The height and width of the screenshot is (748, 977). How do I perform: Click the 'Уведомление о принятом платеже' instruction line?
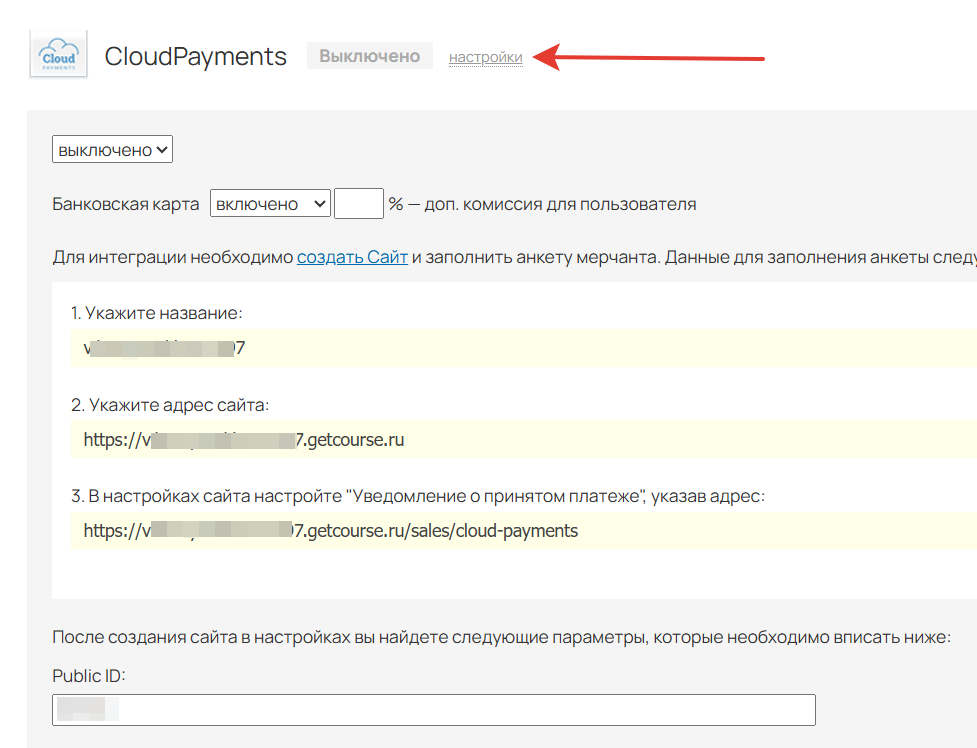pyautogui.click(x=417, y=496)
